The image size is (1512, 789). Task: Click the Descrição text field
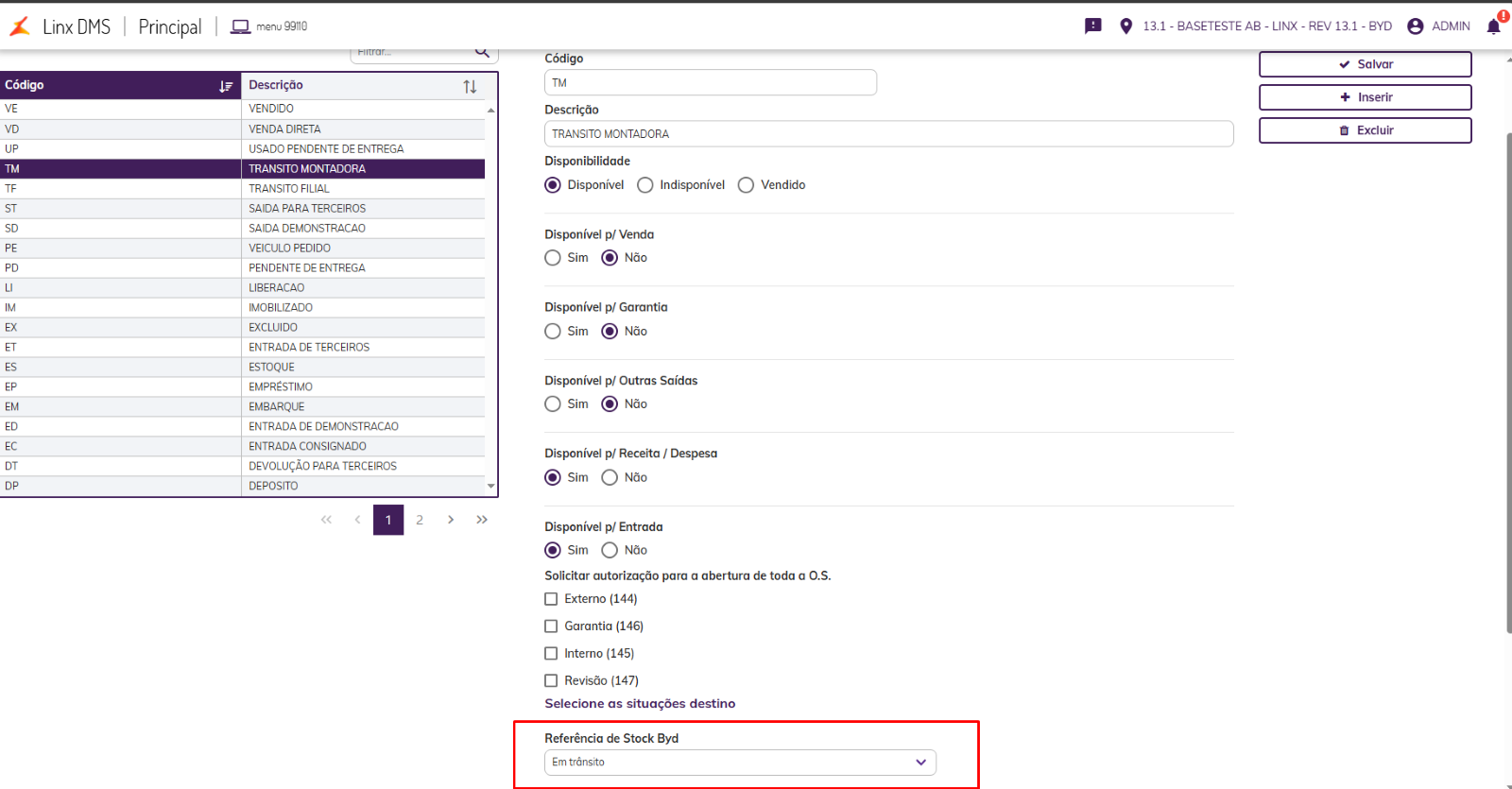888,134
